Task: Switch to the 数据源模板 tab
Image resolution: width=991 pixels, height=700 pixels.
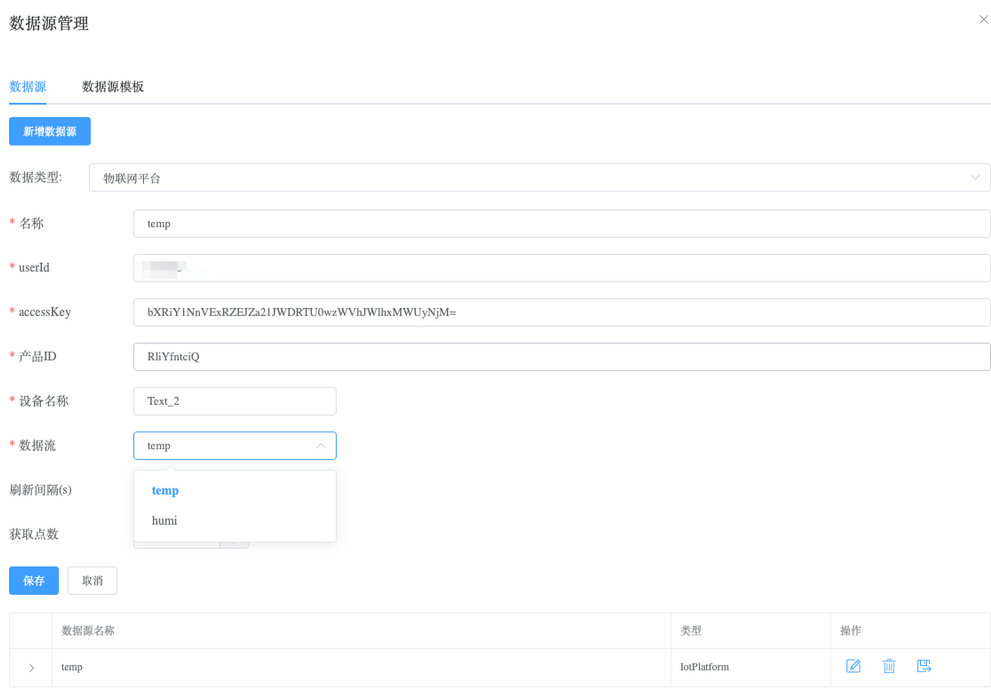Action: pyautogui.click(x=113, y=87)
